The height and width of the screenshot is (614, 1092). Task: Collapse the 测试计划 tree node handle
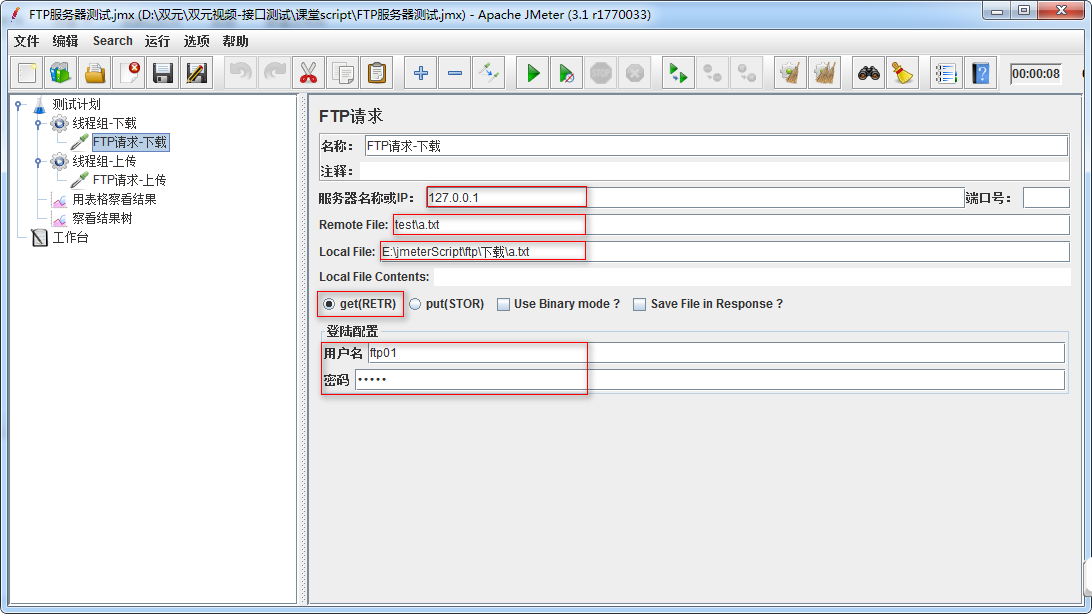19,105
